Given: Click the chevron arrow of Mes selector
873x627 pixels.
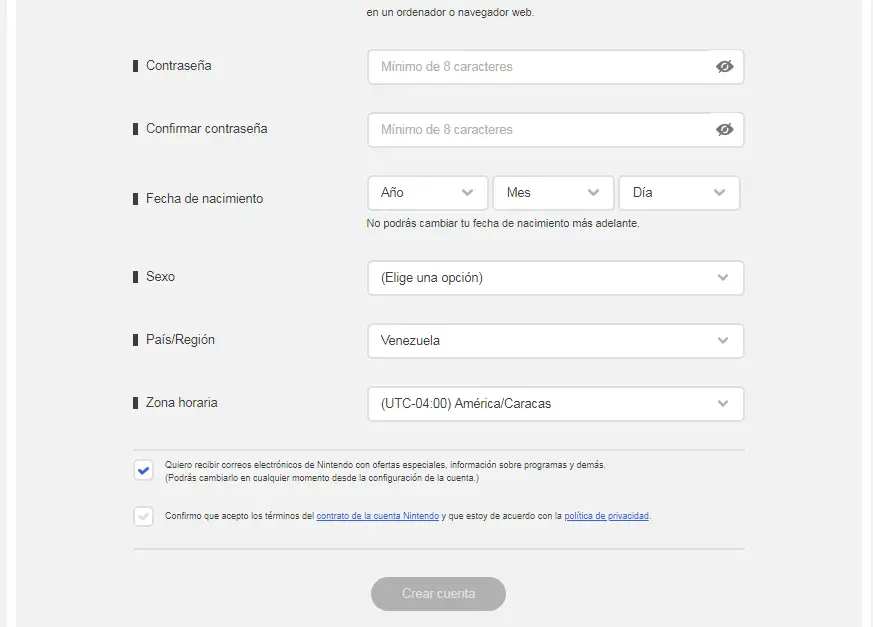Looking at the screenshot, I should tap(593, 193).
